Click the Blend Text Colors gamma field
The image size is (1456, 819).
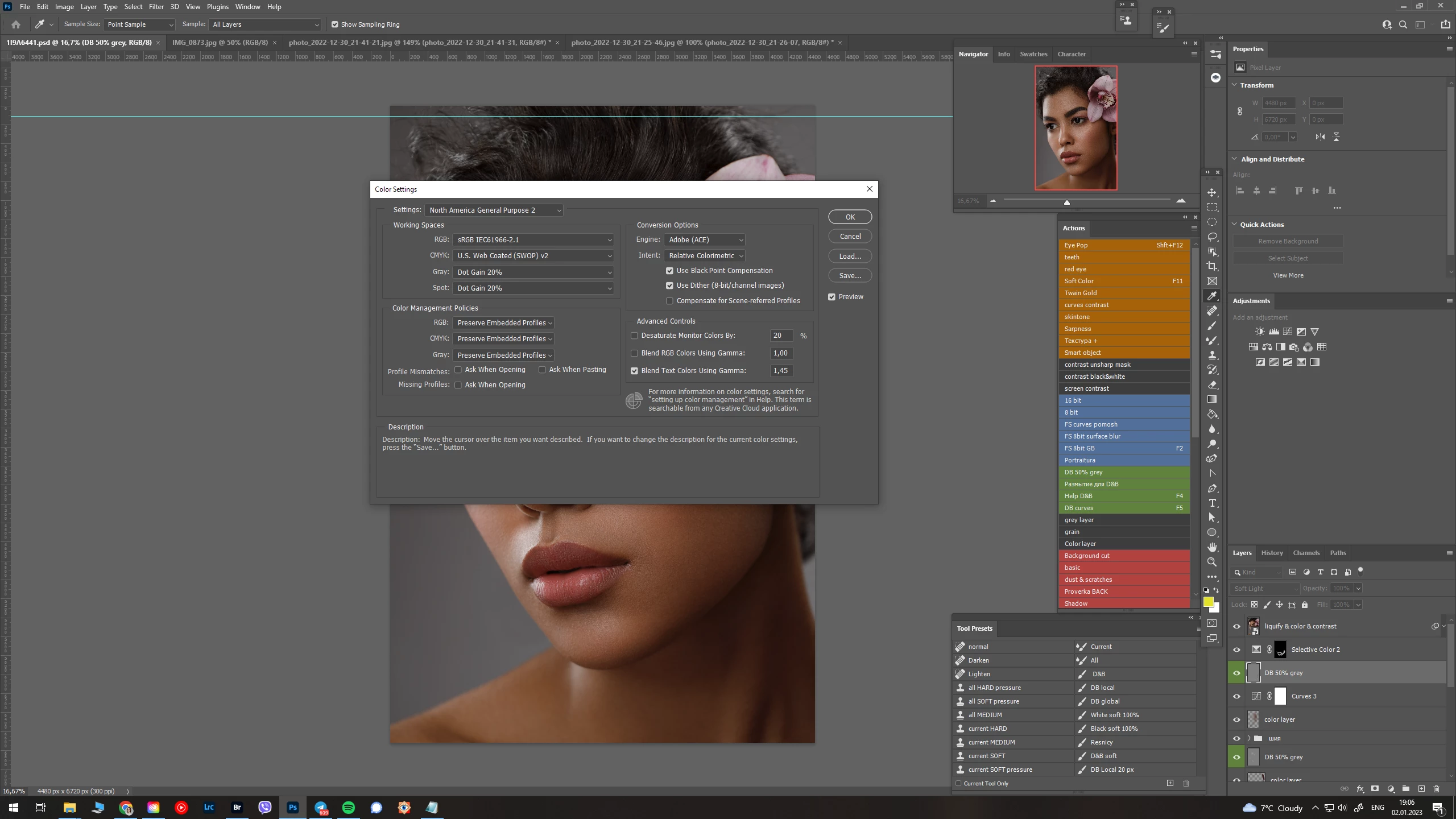click(781, 371)
